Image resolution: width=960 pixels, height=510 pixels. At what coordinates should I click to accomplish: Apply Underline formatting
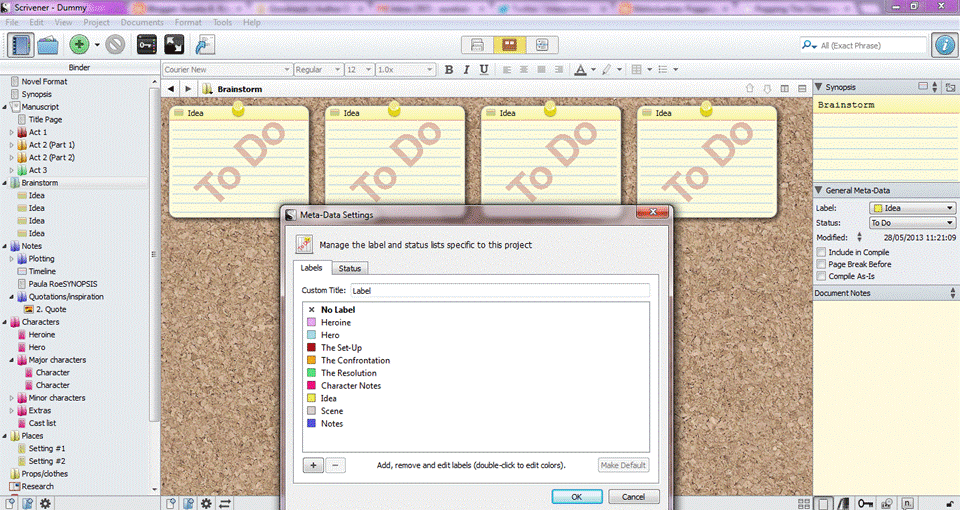[484, 69]
